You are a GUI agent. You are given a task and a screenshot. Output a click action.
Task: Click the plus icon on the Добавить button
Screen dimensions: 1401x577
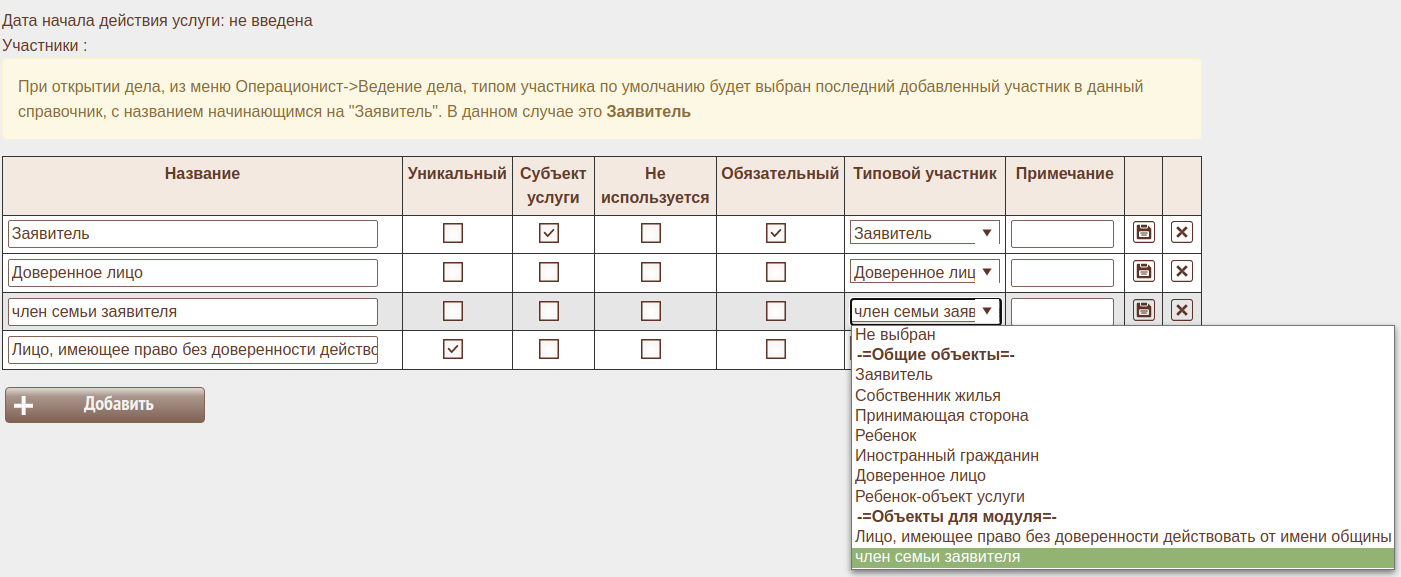click(x=24, y=405)
